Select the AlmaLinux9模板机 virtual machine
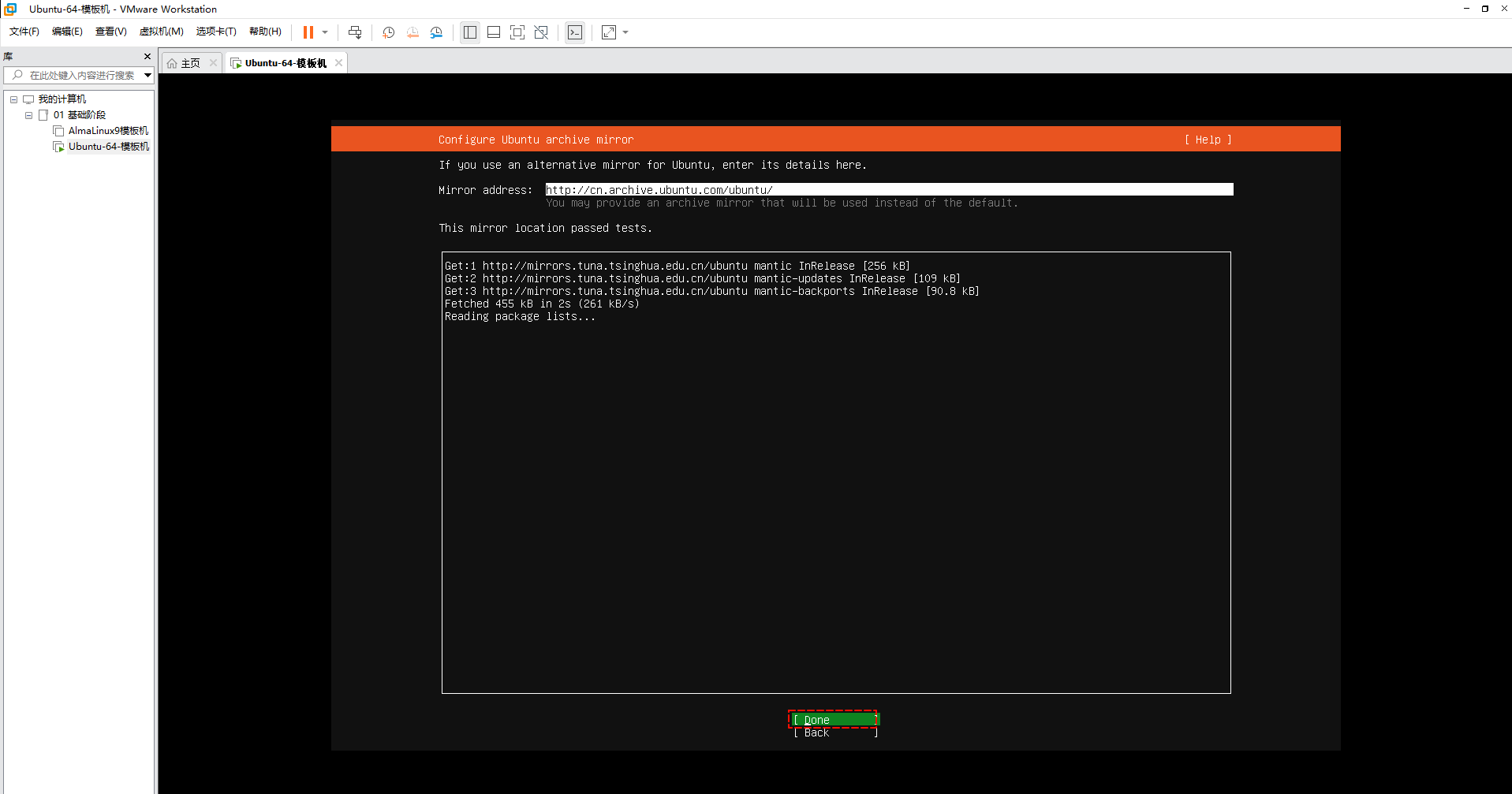Viewport: 1512px width, 794px height. (107, 130)
